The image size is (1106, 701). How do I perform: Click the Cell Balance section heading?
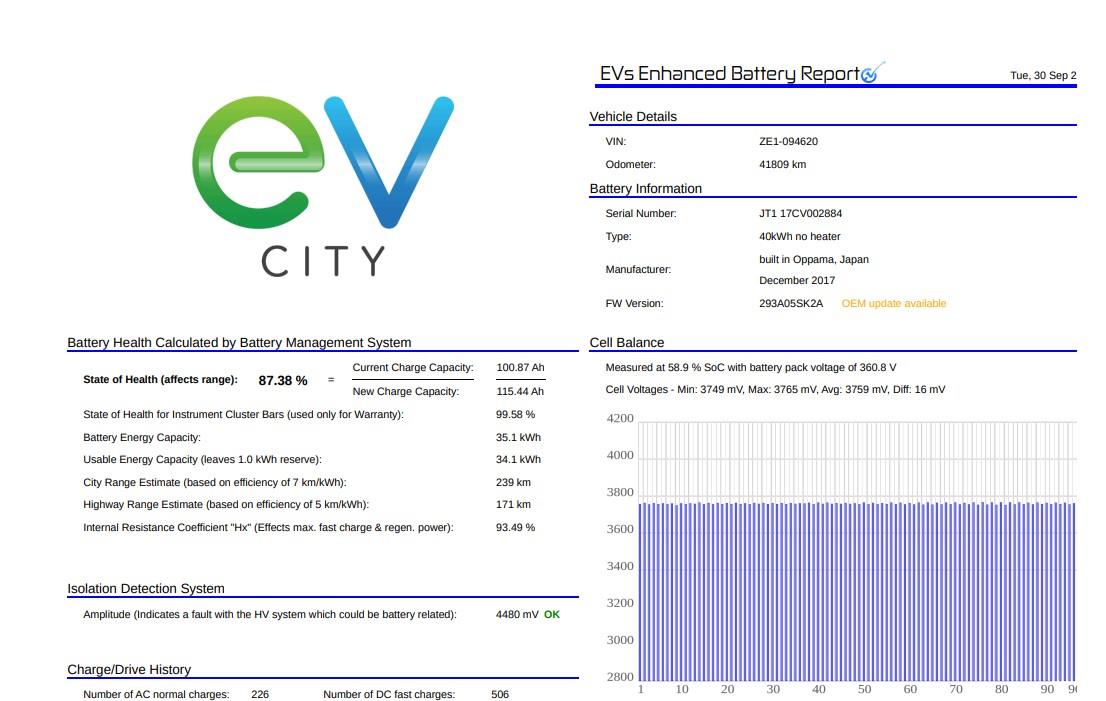click(627, 343)
